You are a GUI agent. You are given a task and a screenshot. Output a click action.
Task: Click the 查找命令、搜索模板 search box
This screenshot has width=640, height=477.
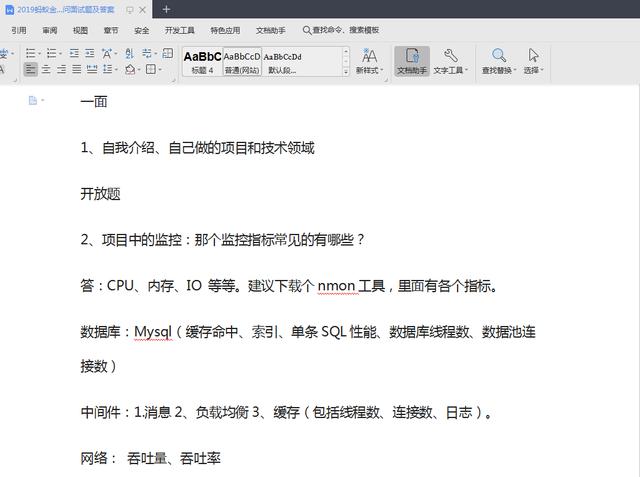341,30
